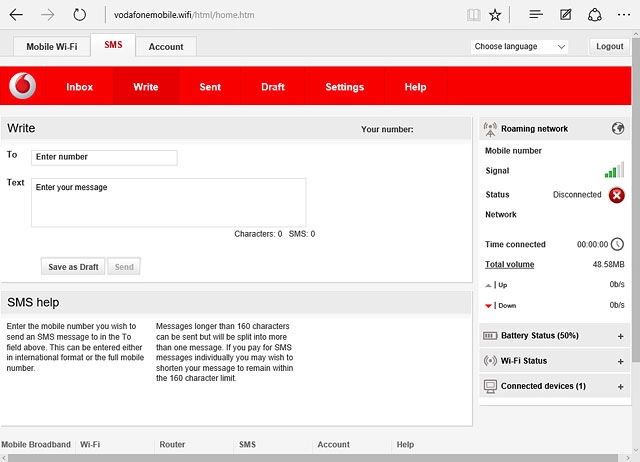Image resolution: width=640 pixels, height=462 pixels.
Task: Open the browser reading view icon
Action: (x=473, y=15)
